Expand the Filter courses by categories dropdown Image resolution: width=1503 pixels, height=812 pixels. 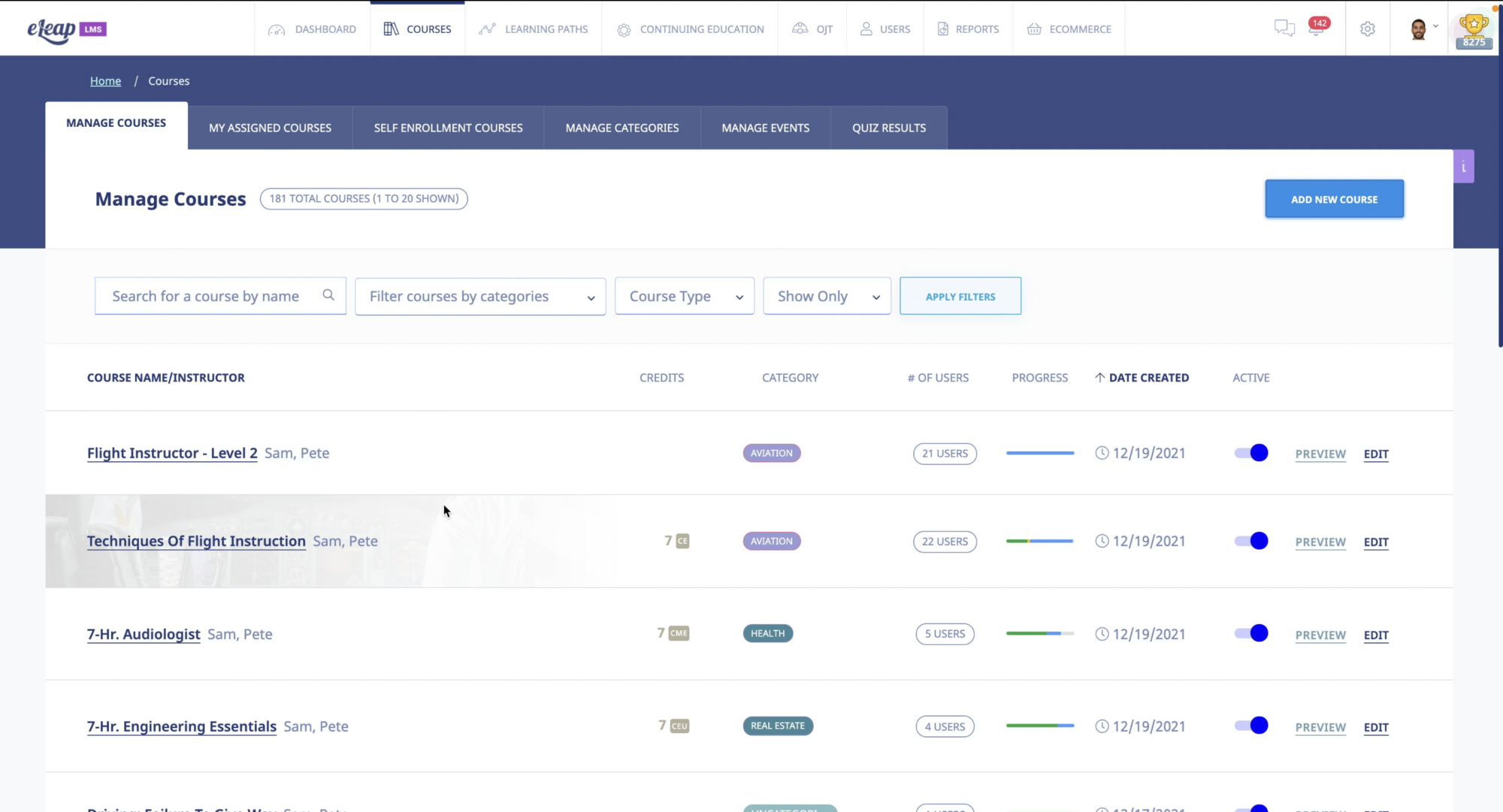(480, 296)
